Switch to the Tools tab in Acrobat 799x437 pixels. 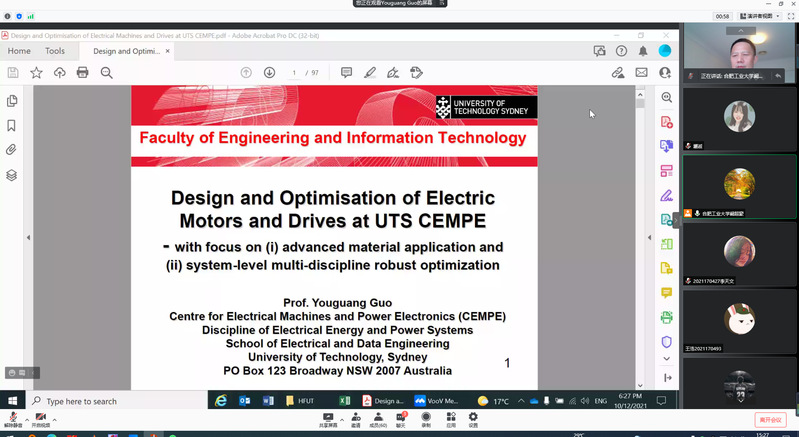pyautogui.click(x=55, y=51)
